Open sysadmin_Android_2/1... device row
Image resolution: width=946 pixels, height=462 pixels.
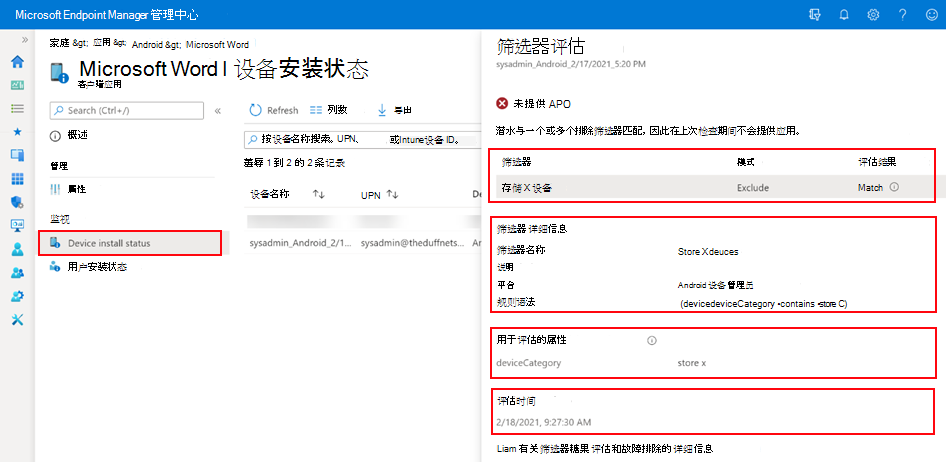pyautogui.click(x=302, y=243)
